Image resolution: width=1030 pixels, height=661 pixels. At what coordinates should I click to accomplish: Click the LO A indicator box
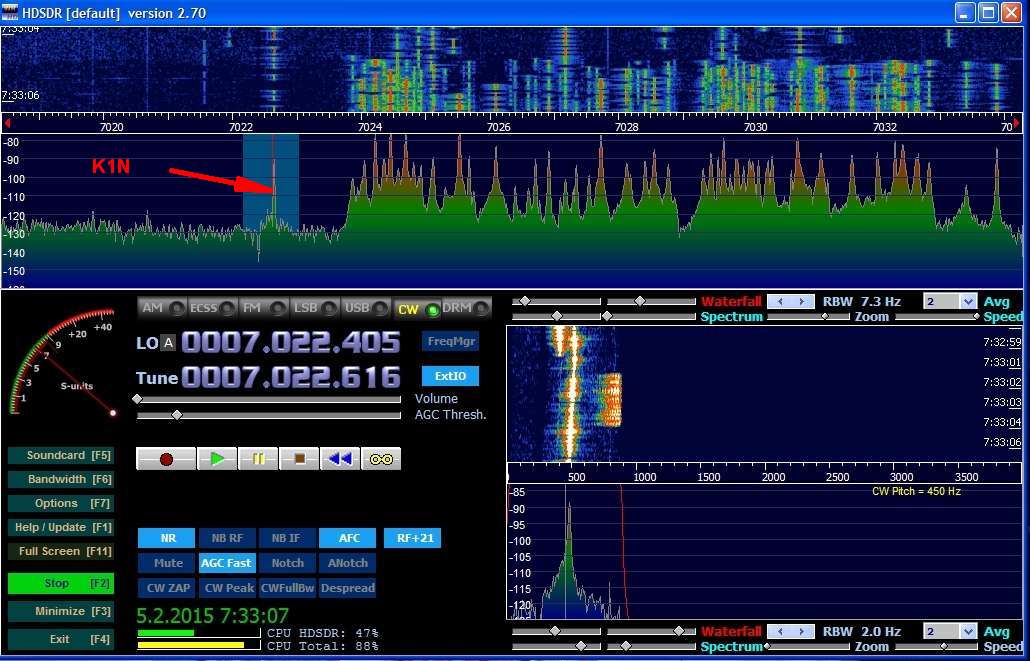click(x=168, y=343)
